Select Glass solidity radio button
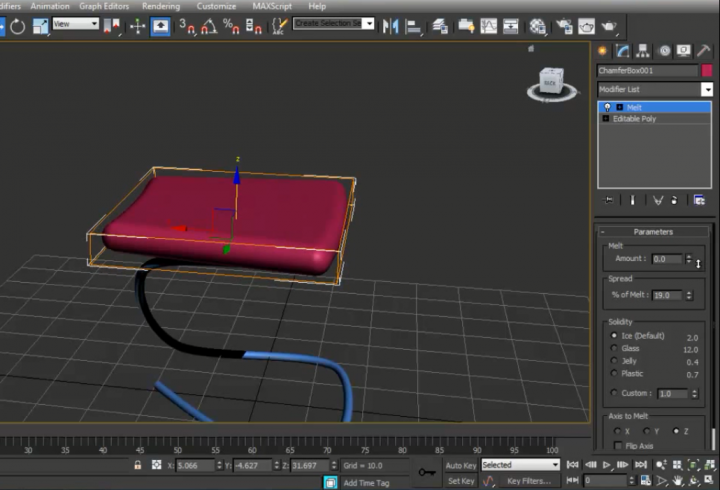This screenshot has width=720, height=490. (613, 349)
